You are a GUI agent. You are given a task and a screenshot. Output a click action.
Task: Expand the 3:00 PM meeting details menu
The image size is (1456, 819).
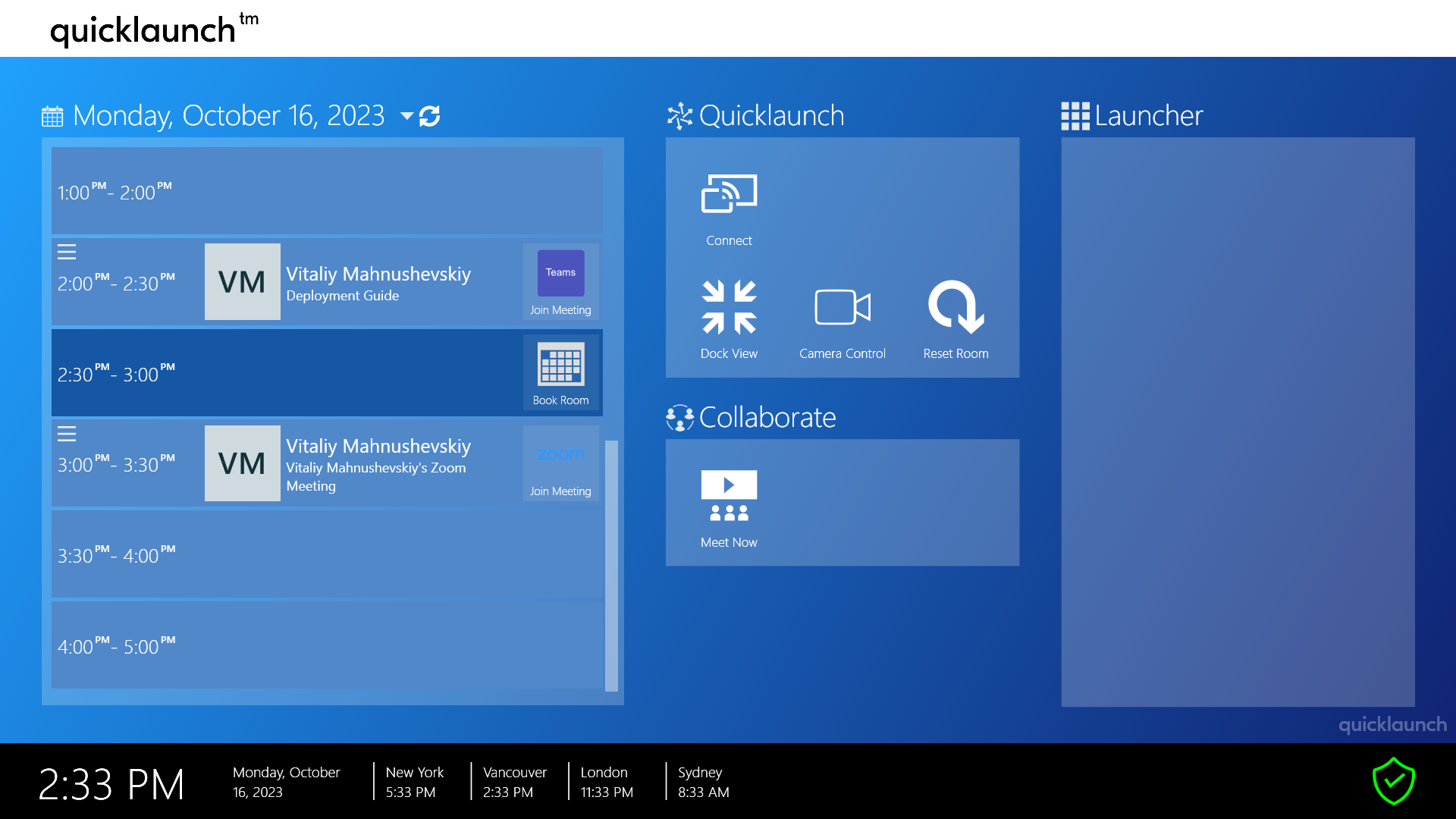[x=67, y=434]
